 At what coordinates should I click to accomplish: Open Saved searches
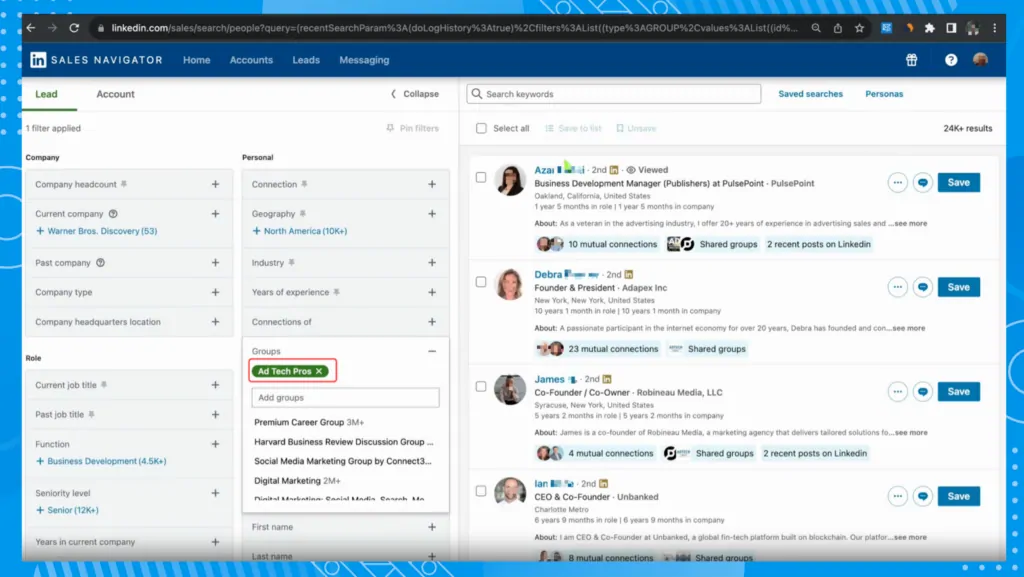point(810,94)
